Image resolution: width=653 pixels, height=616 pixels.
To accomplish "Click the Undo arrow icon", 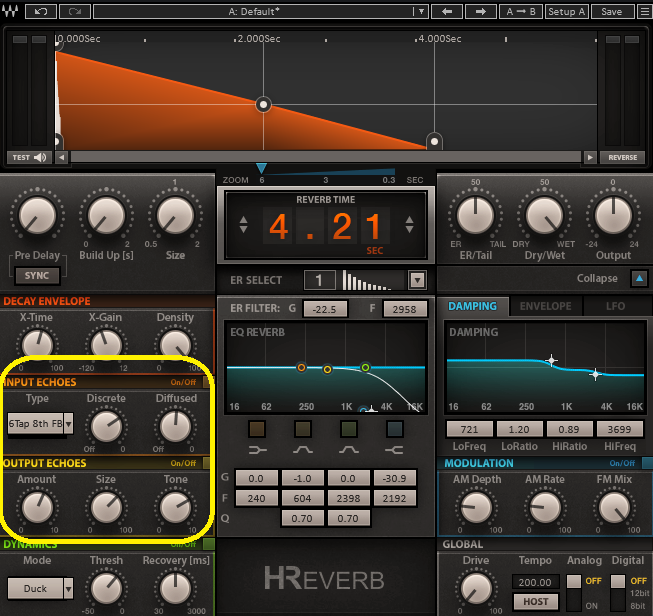I will click(x=40, y=11).
